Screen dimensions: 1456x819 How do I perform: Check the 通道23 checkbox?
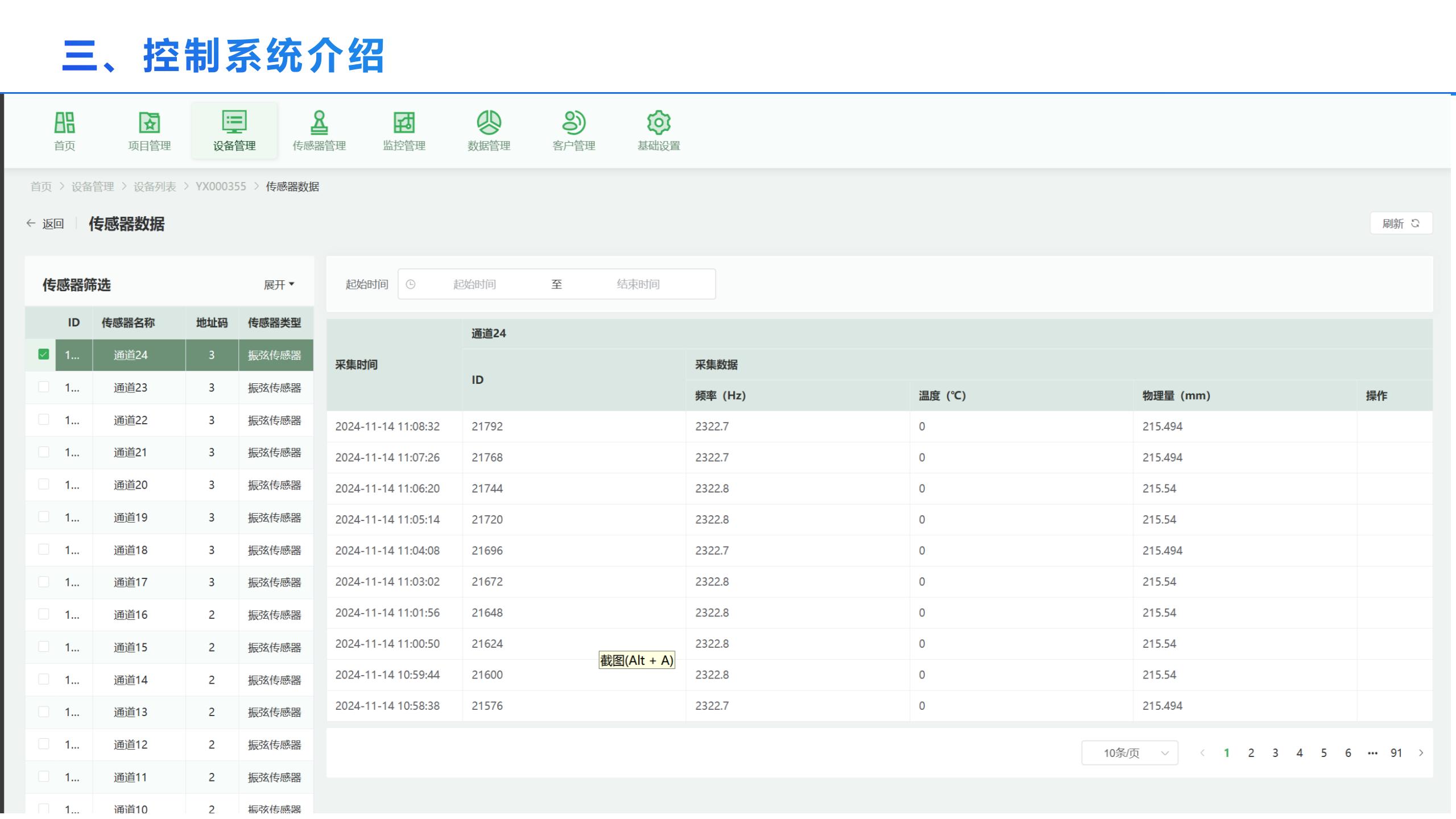(43, 387)
